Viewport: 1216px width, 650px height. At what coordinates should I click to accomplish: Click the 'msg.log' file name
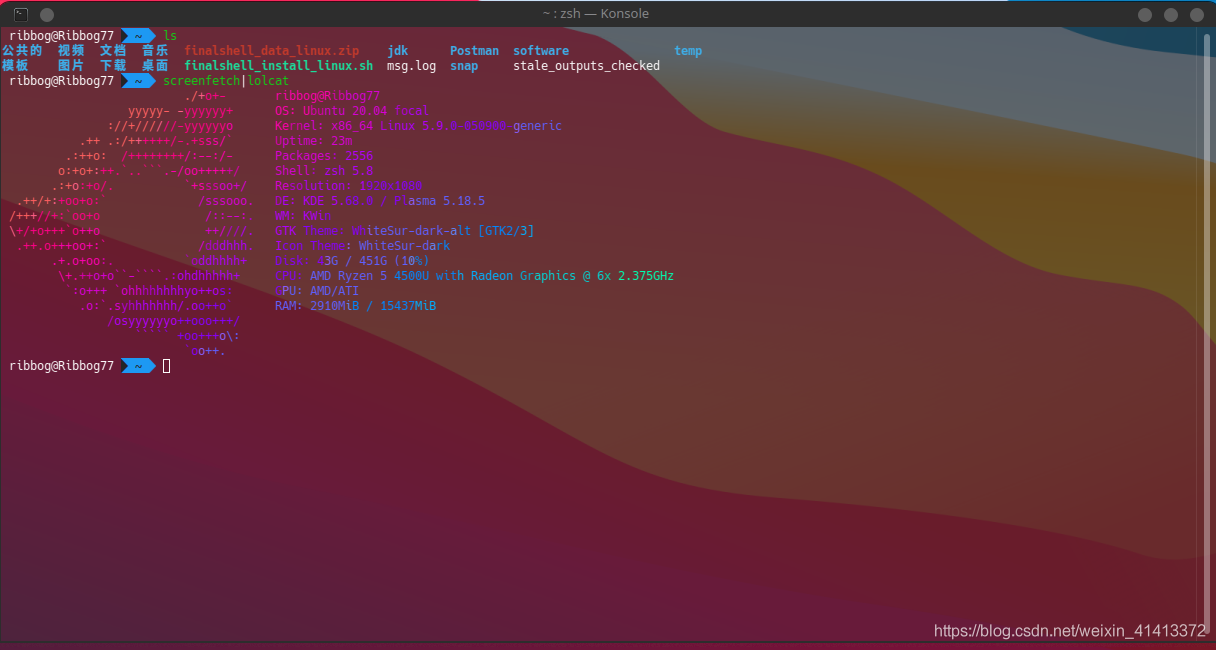pyautogui.click(x=411, y=66)
